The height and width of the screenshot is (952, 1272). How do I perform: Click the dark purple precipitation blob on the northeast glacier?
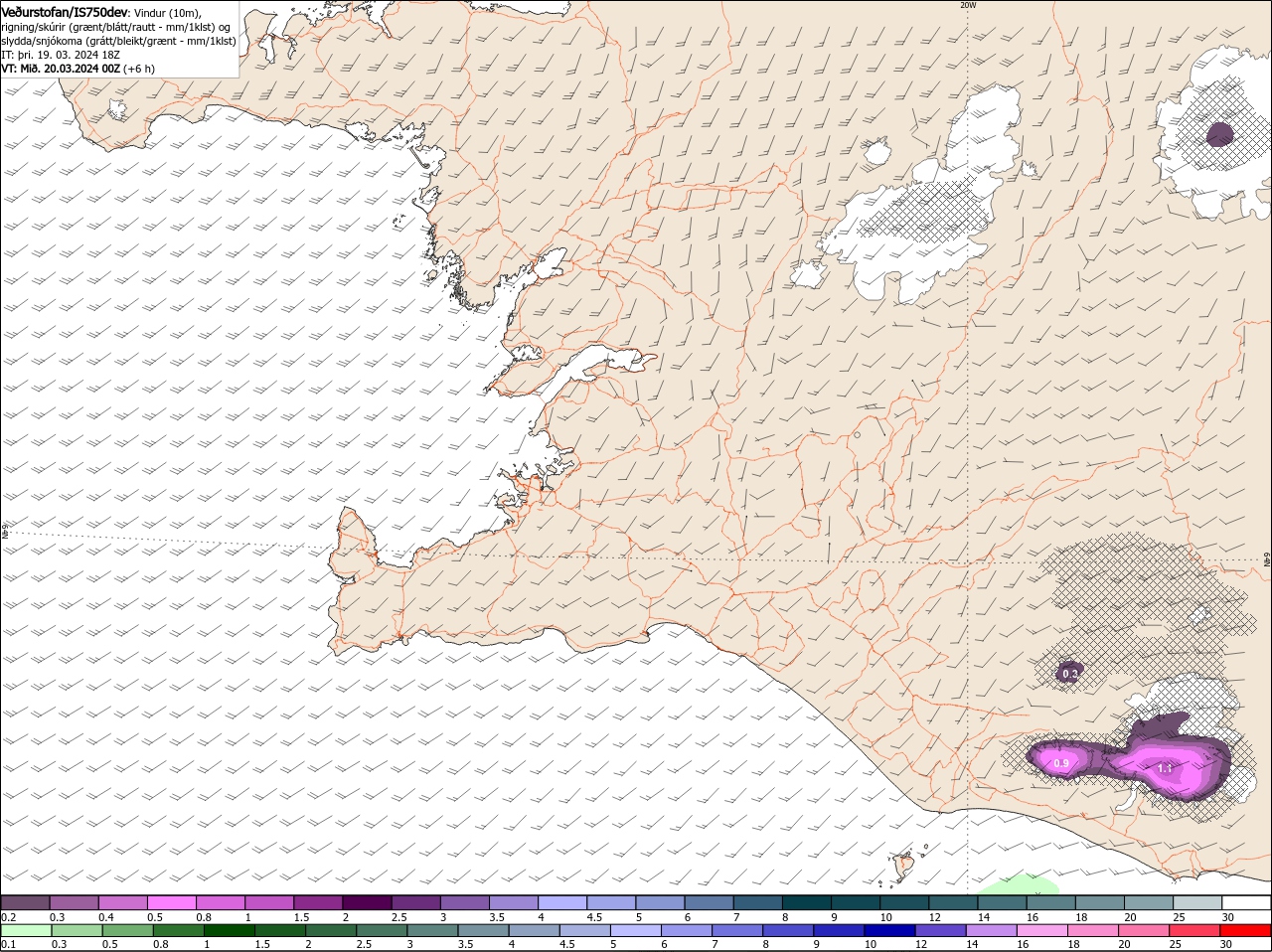point(1220,133)
